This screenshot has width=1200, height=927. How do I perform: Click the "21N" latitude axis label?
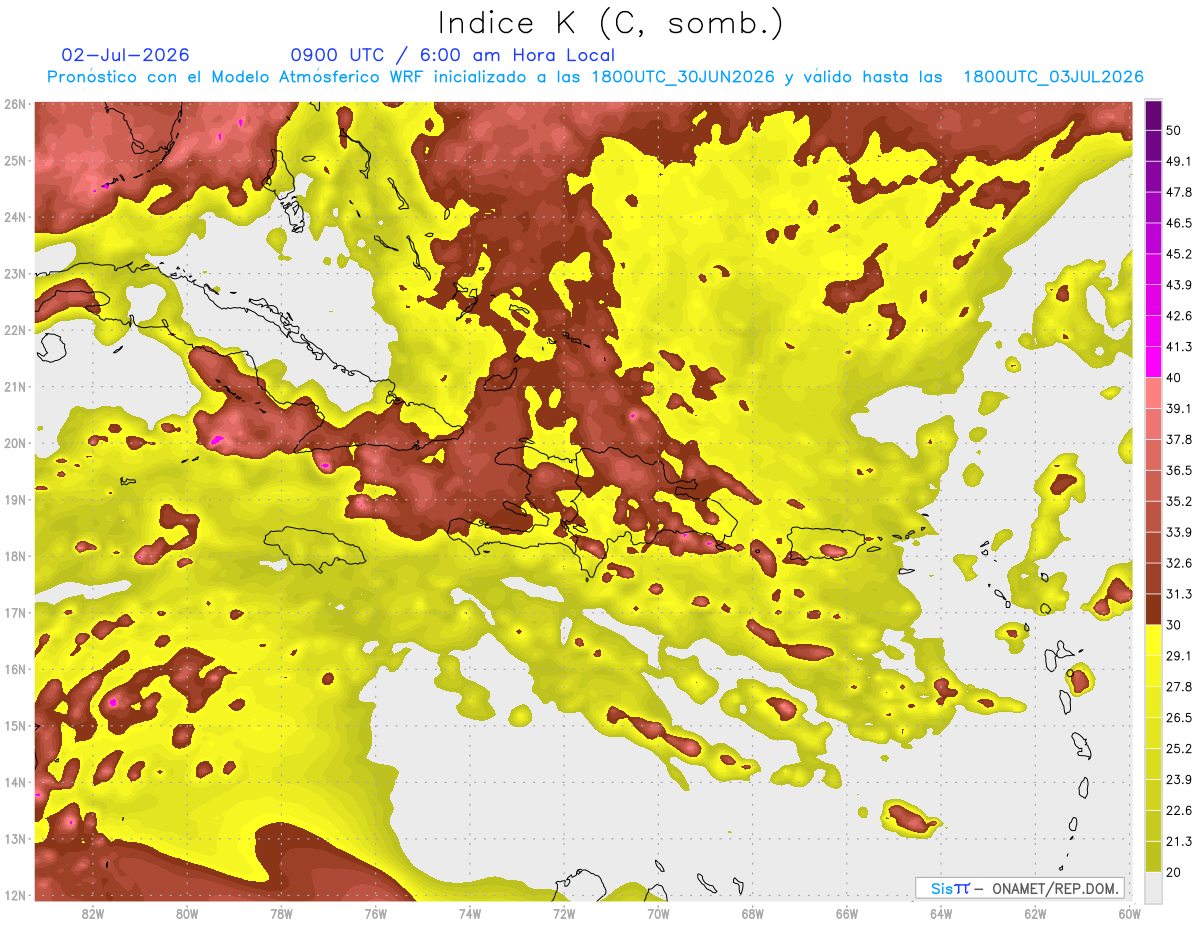point(15,387)
